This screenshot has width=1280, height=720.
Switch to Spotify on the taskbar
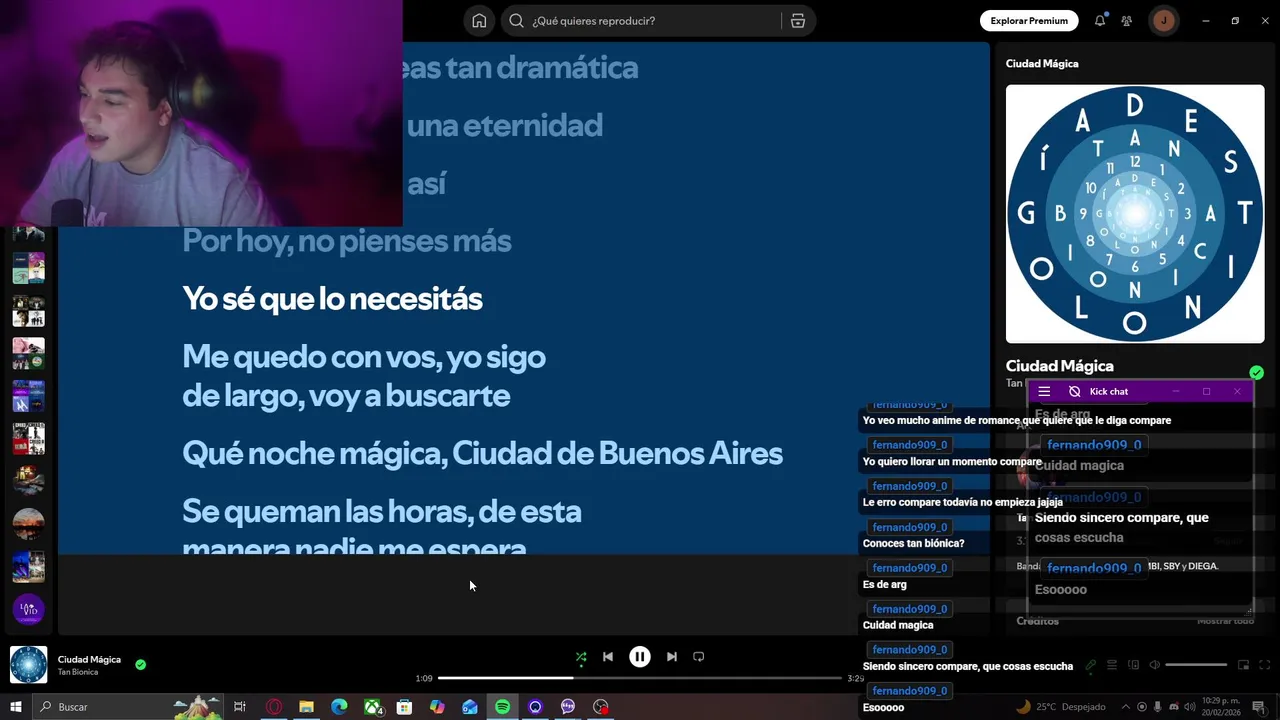point(502,707)
